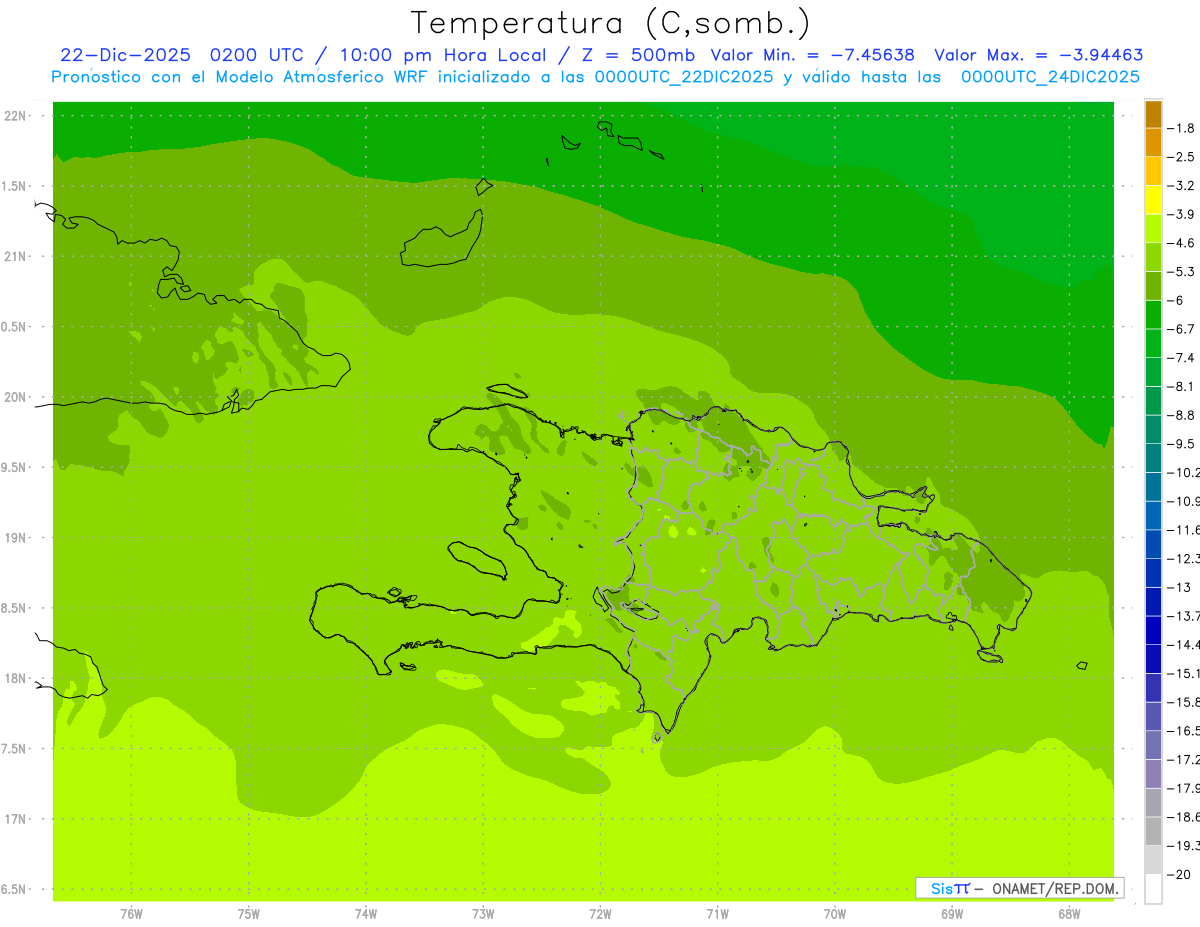Click the "-5.3" legend value

pos(1182,272)
